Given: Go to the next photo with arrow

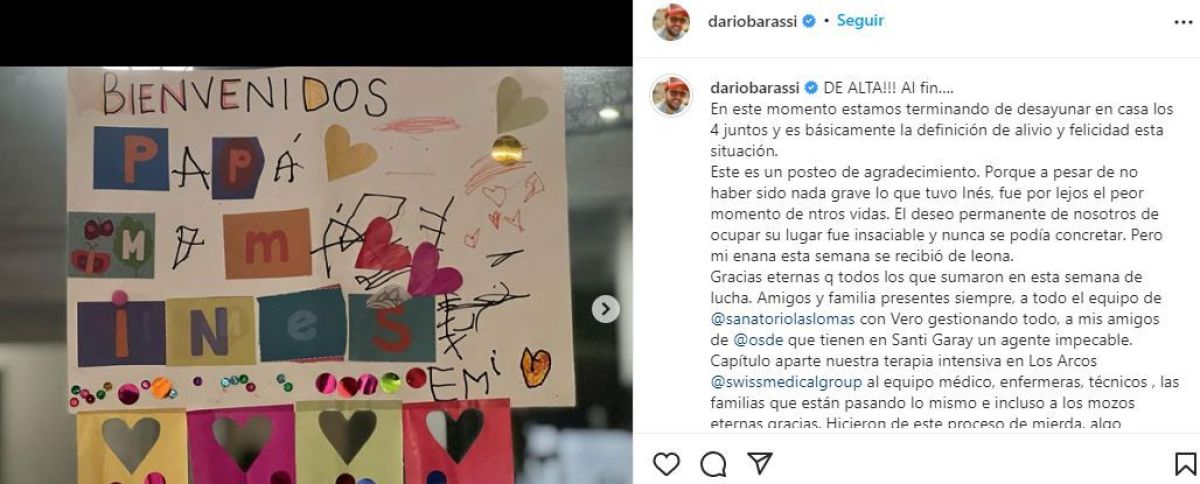Looking at the screenshot, I should click(606, 309).
